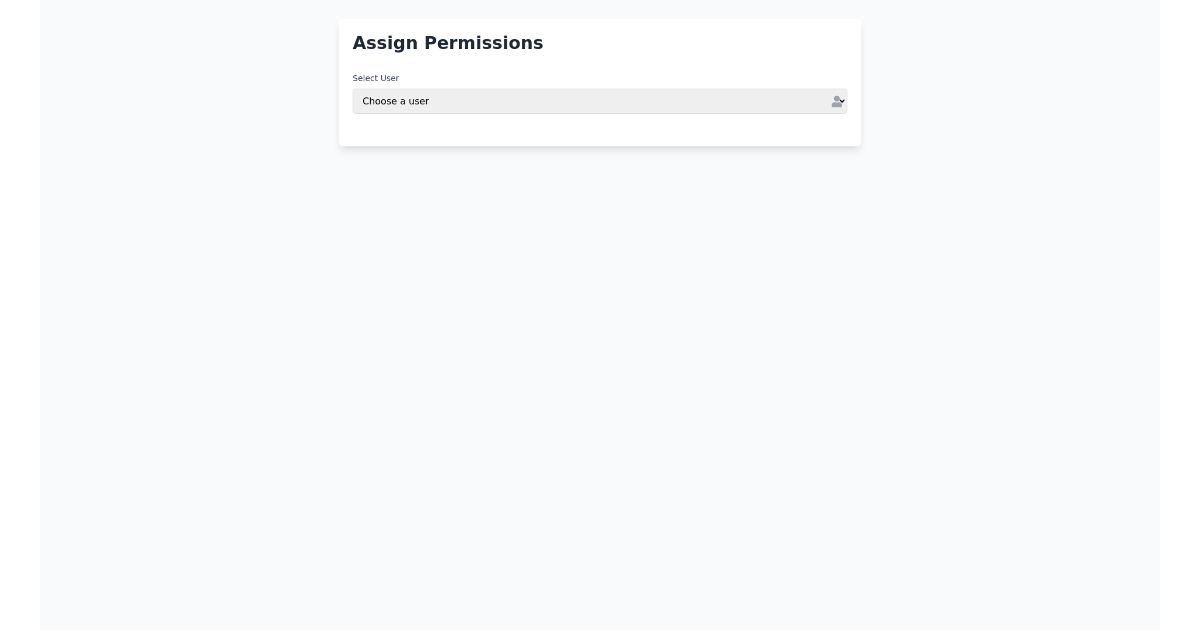Expand the user selection combo box

tap(600, 101)
